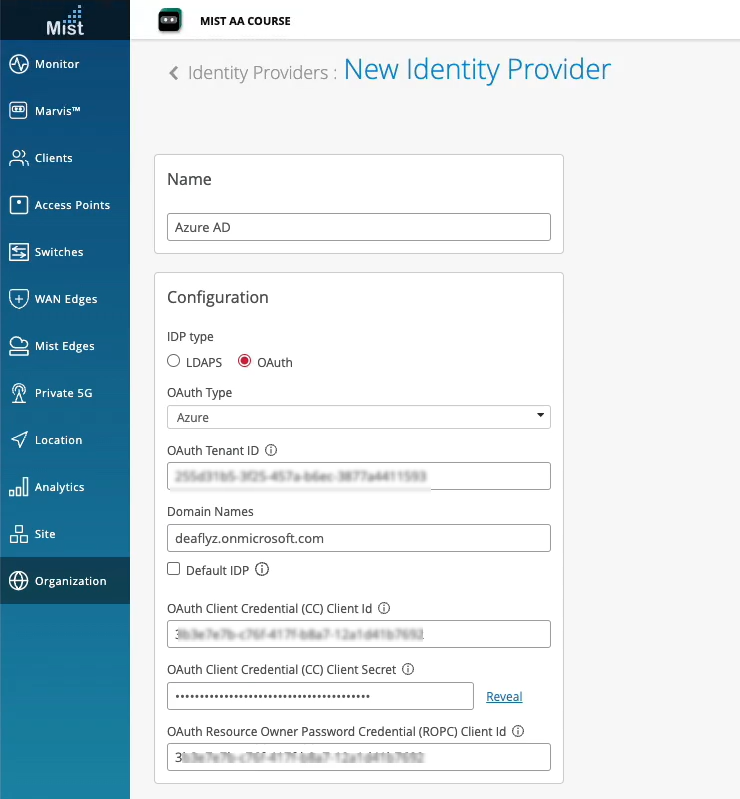This screenshot has width=740, height=799.
Task: Click the WAN Edges shield icon
Action: (x=19, y=299)
